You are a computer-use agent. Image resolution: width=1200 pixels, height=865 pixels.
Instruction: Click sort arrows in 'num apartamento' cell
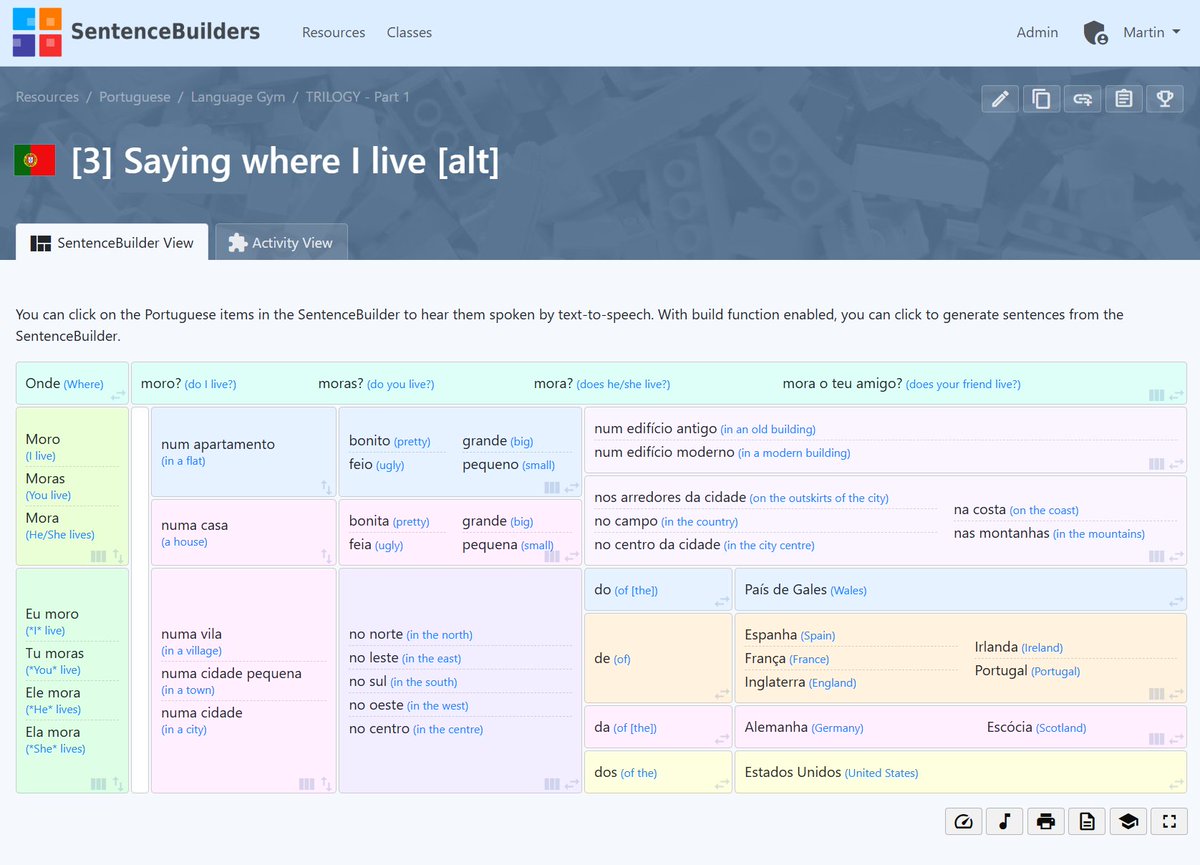(326, 487)
